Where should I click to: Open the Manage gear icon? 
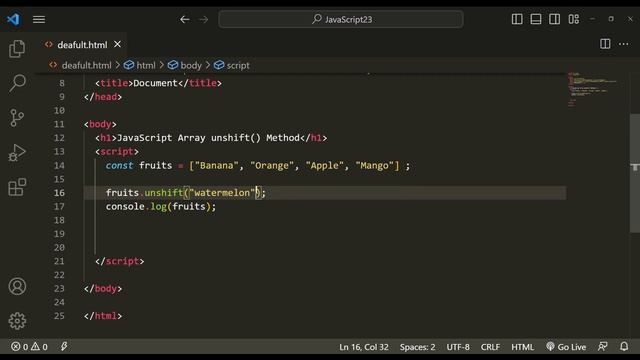(17, 321)
